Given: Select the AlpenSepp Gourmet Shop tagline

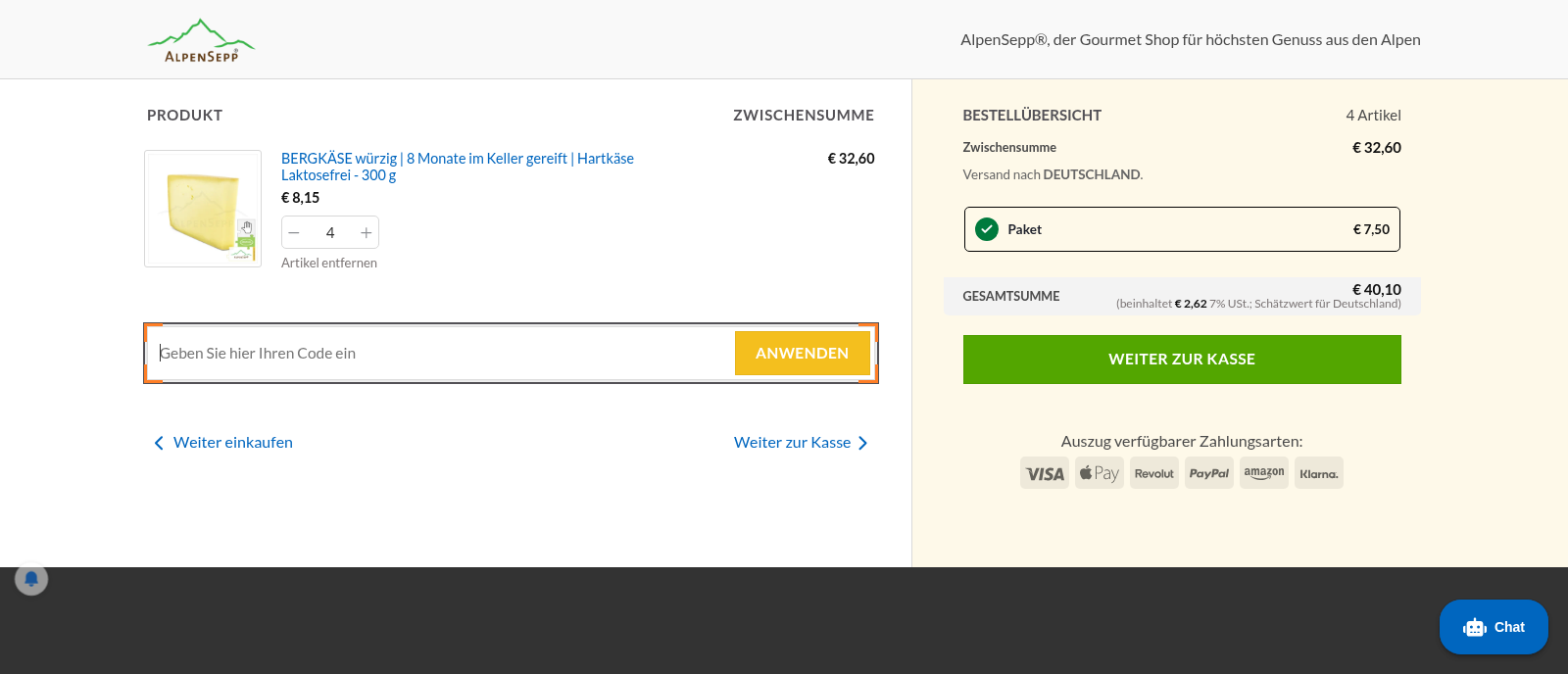Looking at the screenshot, I should [1191, 40].
